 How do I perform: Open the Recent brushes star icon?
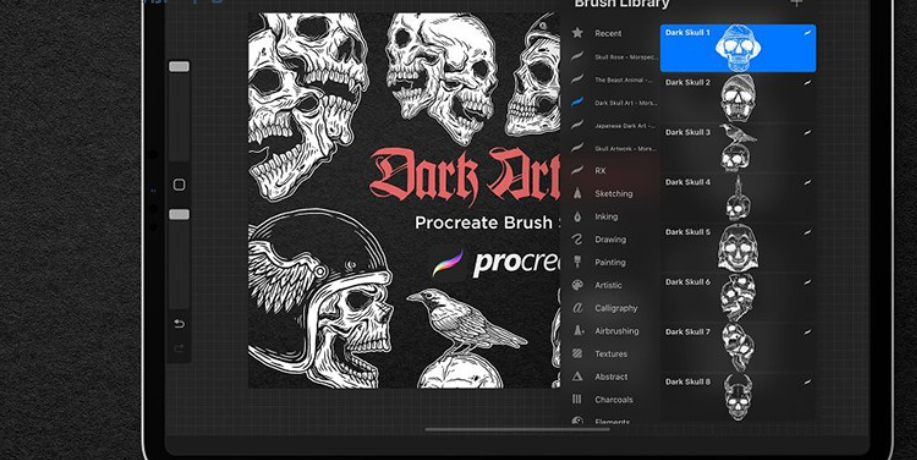click(x=577, y=33)
